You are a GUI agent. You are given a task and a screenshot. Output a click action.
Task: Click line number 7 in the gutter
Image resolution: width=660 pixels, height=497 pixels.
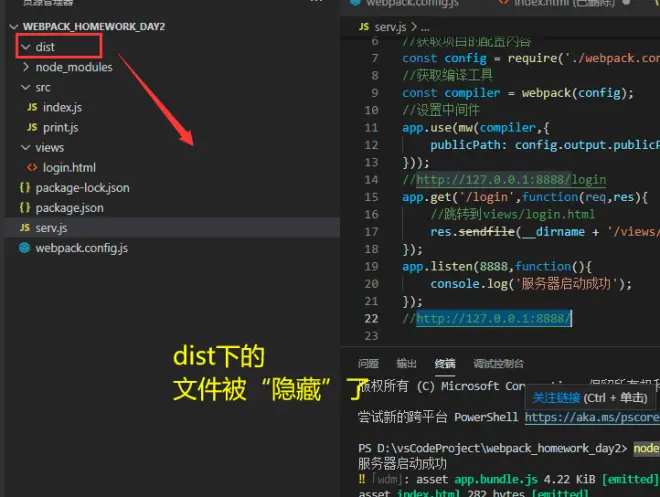[375, 58]
